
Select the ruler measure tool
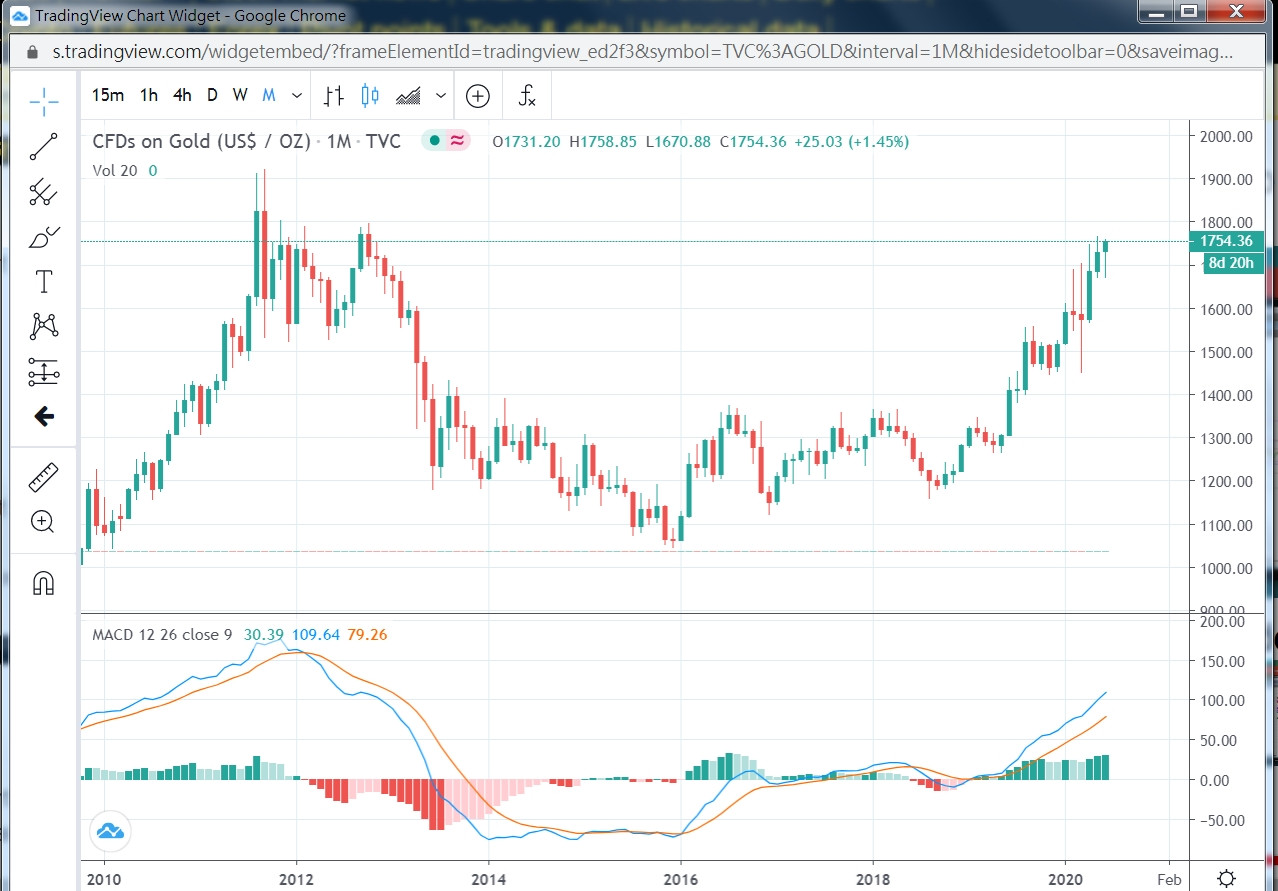(43, 477)
